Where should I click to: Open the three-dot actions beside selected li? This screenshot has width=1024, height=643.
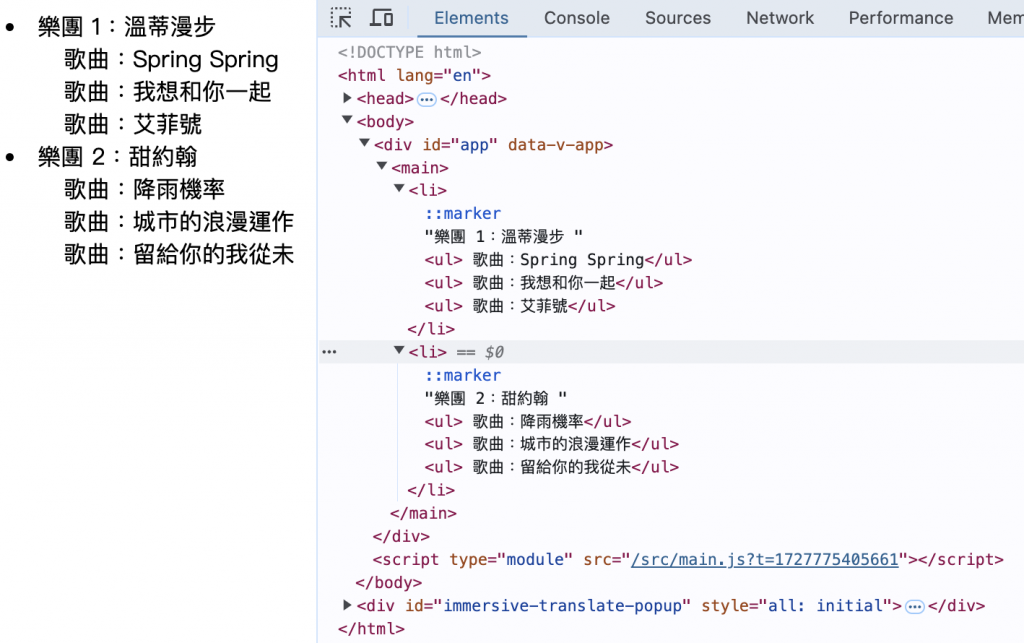tap(329, 352)
